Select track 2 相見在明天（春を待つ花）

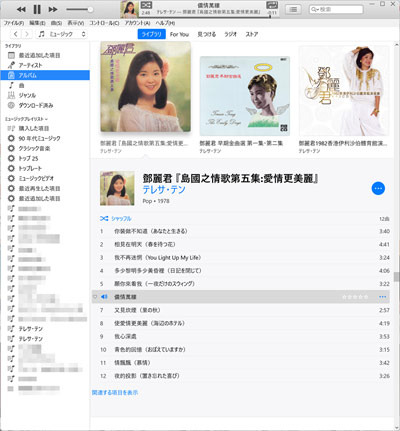point(242,244)
